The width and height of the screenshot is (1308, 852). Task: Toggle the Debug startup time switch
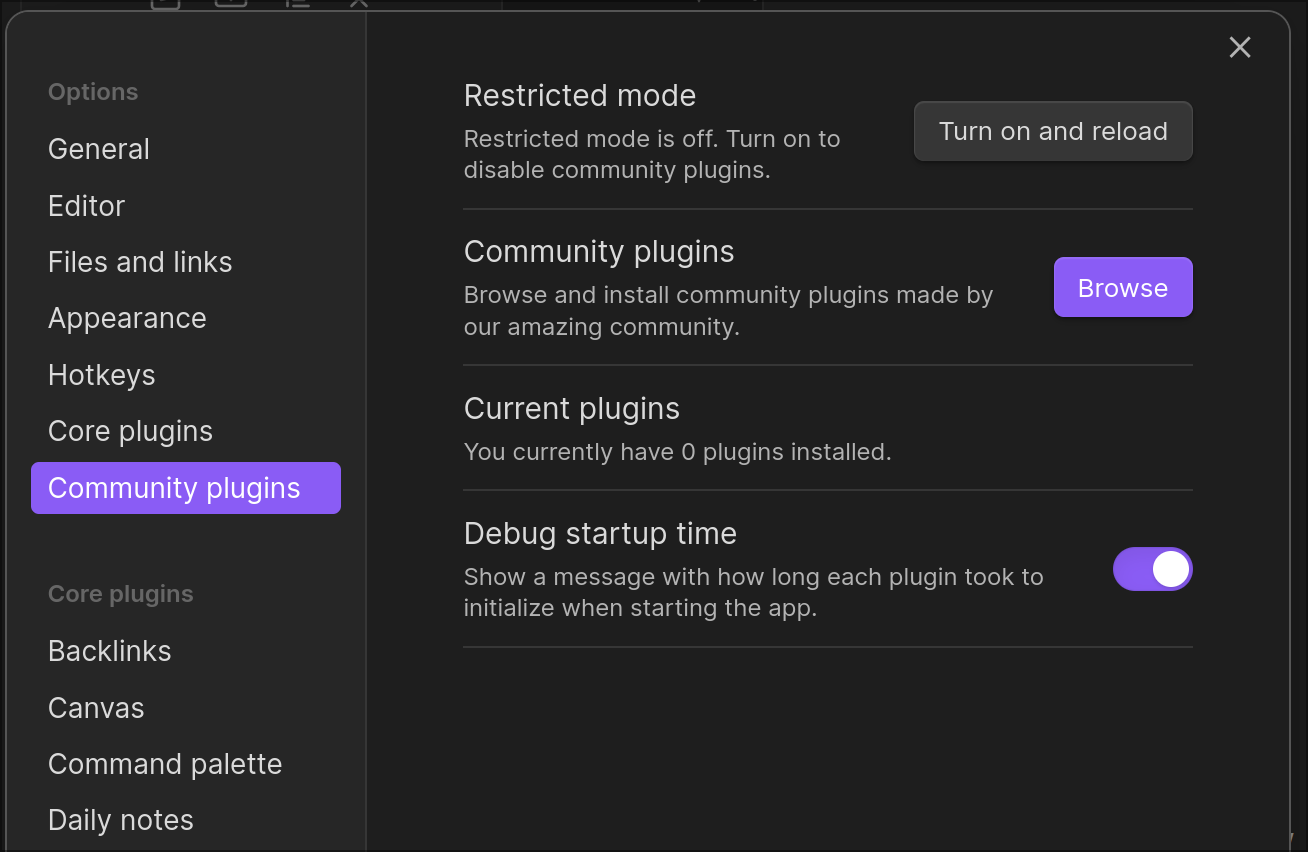click(1153, 569)
